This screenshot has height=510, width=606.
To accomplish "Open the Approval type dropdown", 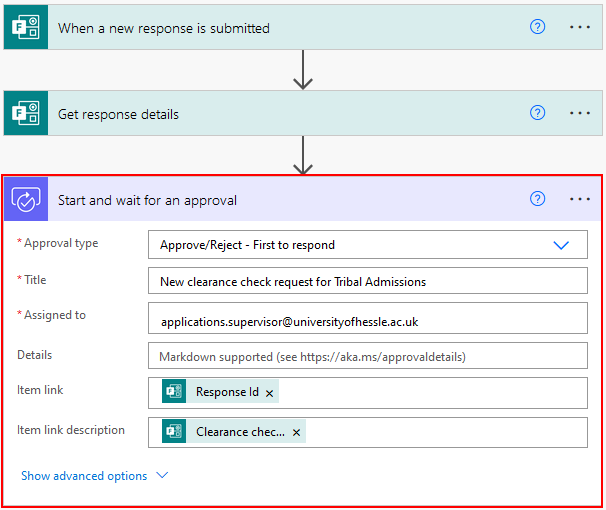I will pos(368,245).
